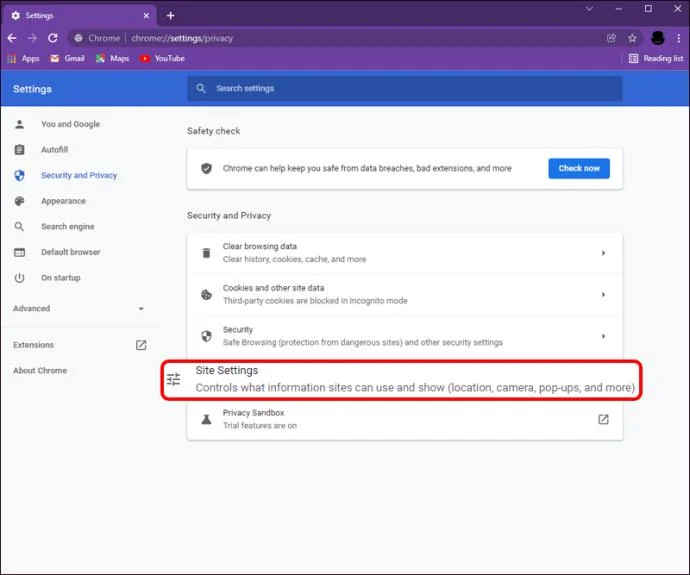This screenshot has width=690, height=575.
Task: Click the cookie icon
Action: pos(206,294)
